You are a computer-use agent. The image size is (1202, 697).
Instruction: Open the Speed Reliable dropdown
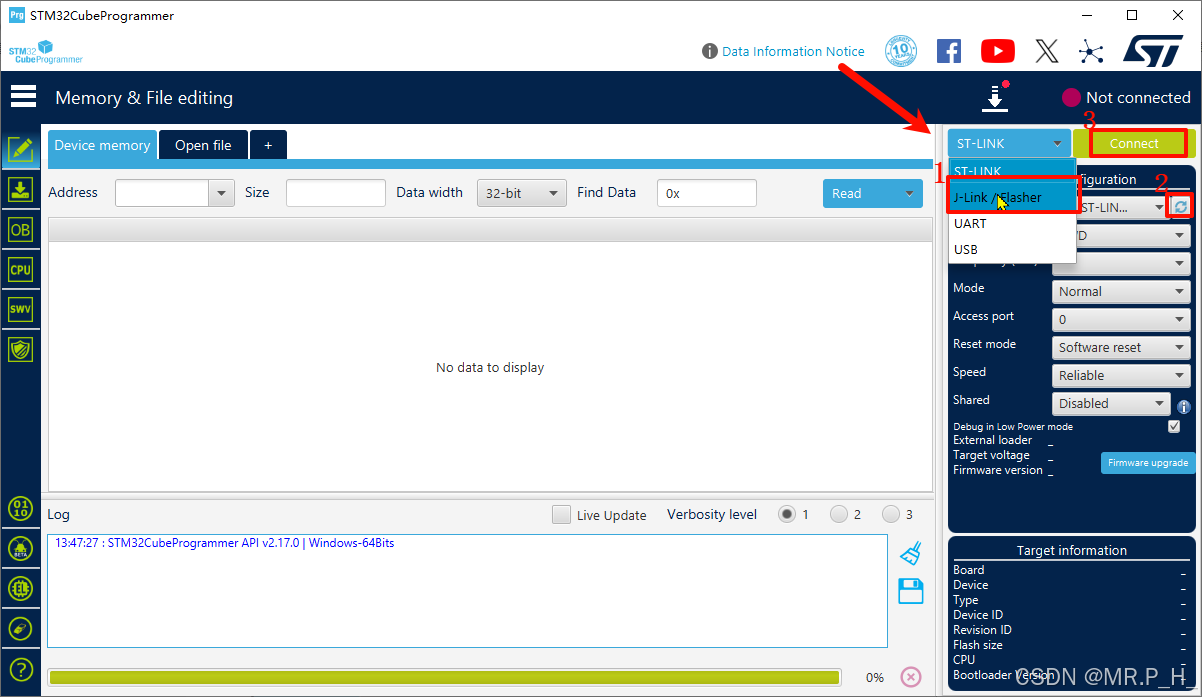1121,375
